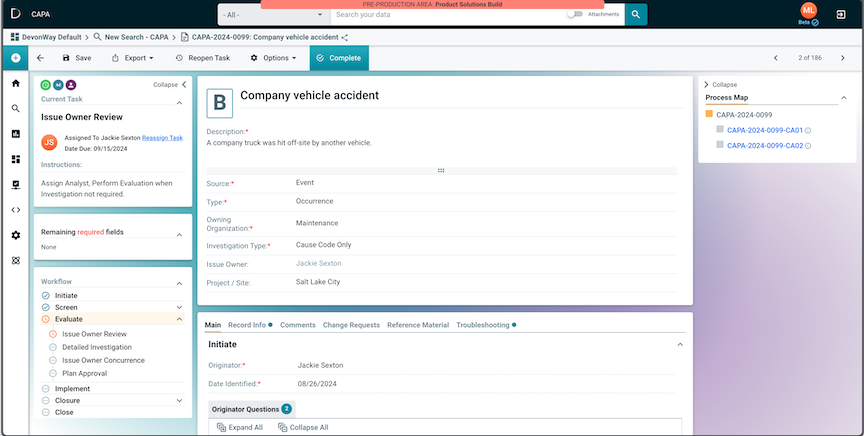
Task: Save the record
Action: point(77,58)
